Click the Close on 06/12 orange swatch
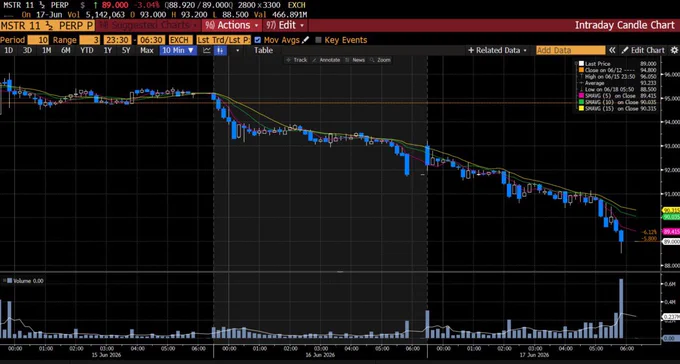Viewport: 680px width, 364px height. [x=581, y=70]
